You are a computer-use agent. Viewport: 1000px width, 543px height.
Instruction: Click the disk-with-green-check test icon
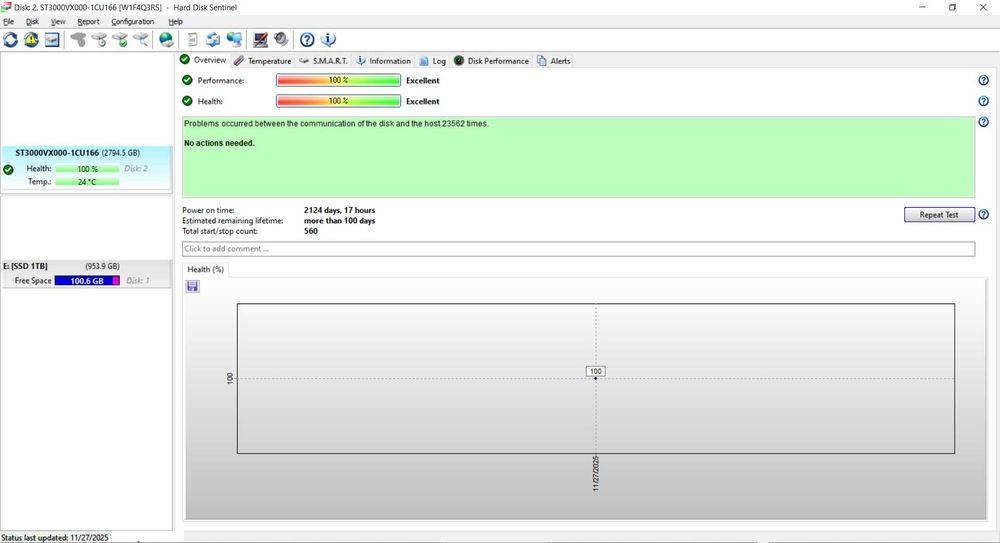120,40
